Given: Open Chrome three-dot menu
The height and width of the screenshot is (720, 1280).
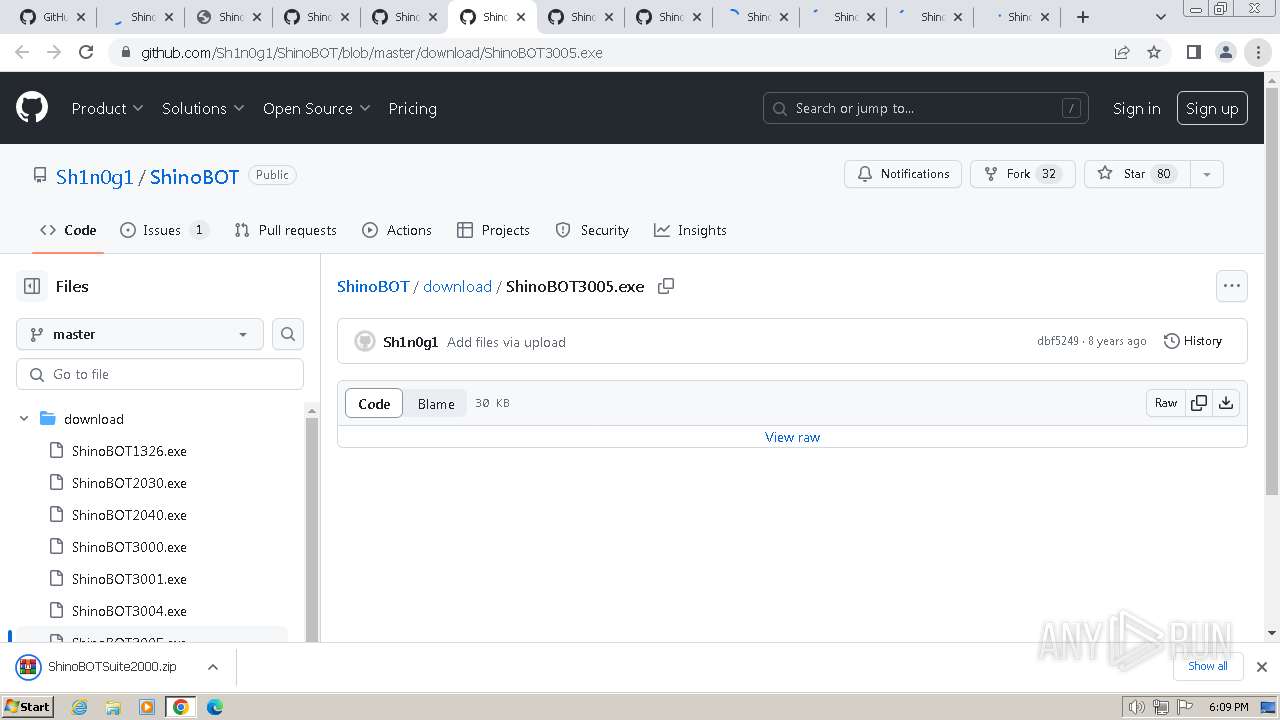Looking at the screenshot, I should (x=1258, y=53).
